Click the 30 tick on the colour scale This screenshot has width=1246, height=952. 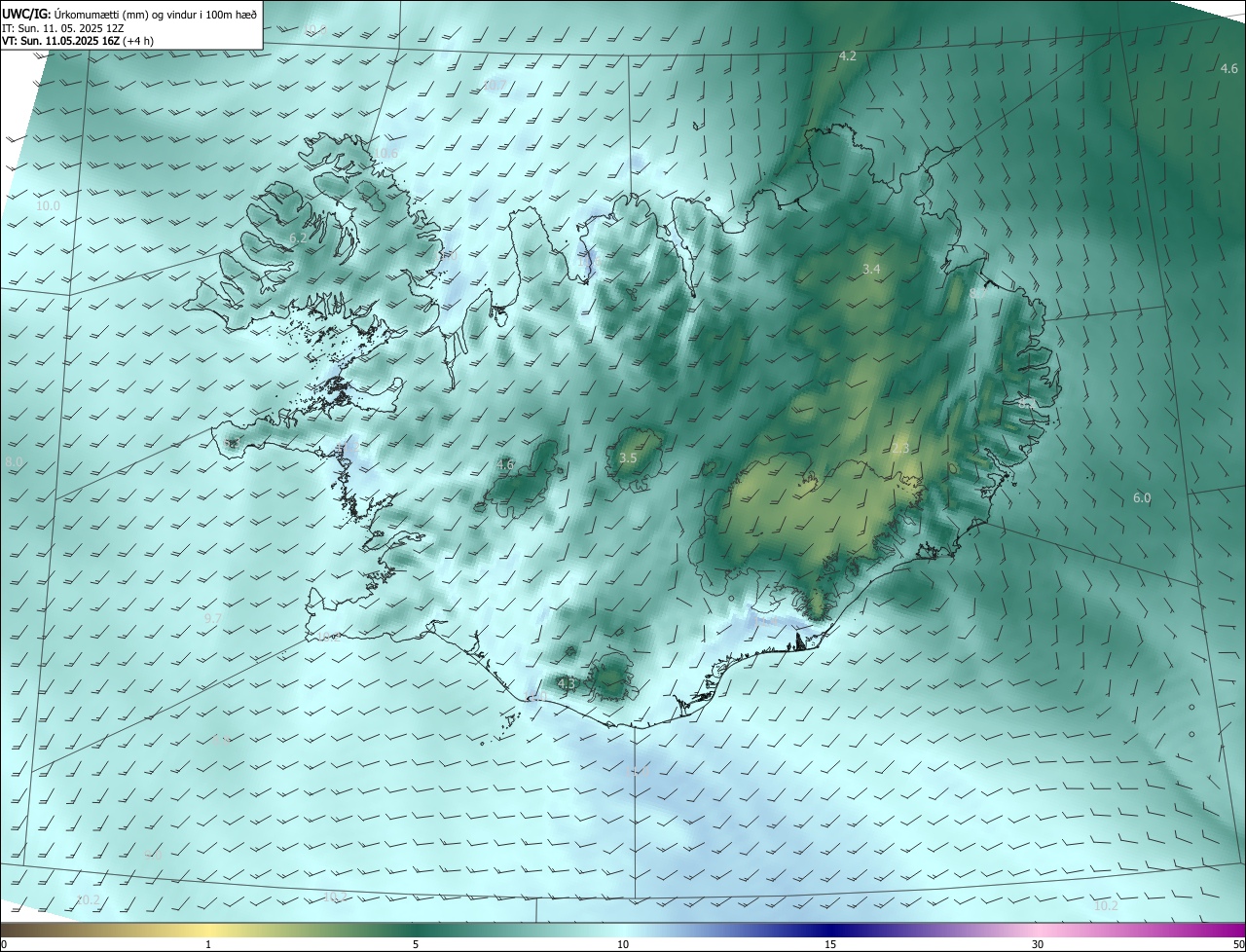click(x=1038, y=944)
